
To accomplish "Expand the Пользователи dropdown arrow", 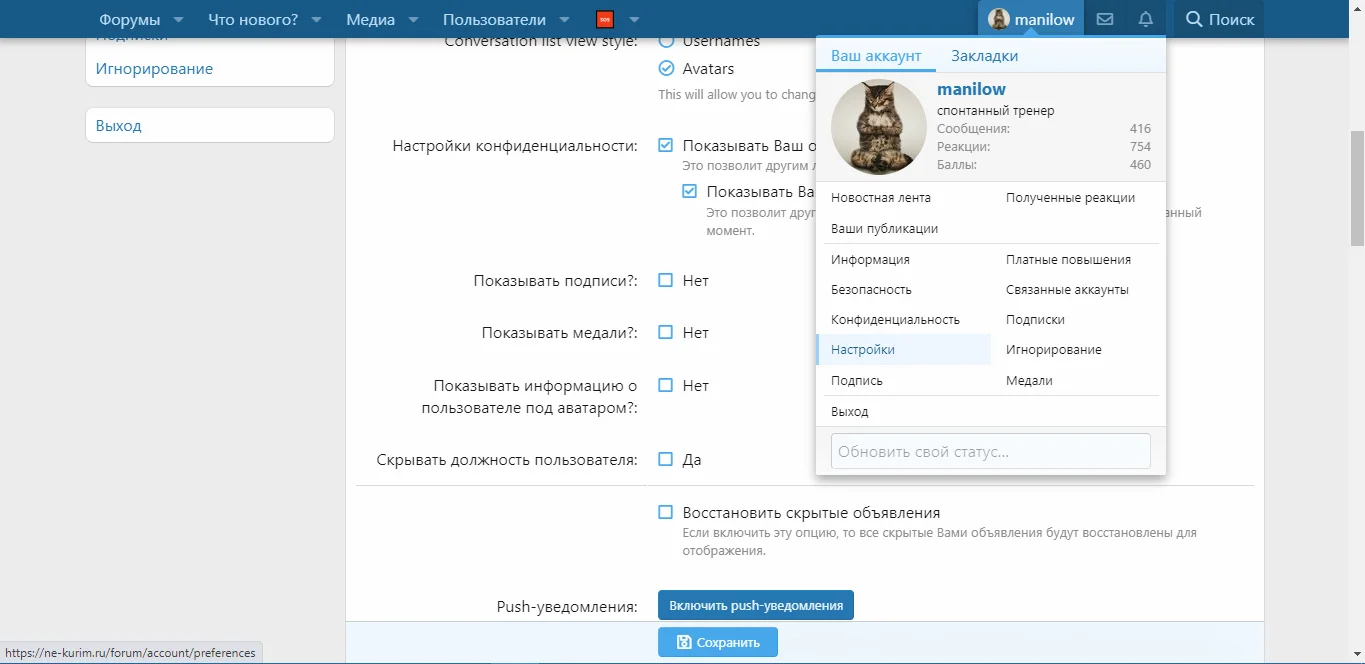I will coord(564,19).
